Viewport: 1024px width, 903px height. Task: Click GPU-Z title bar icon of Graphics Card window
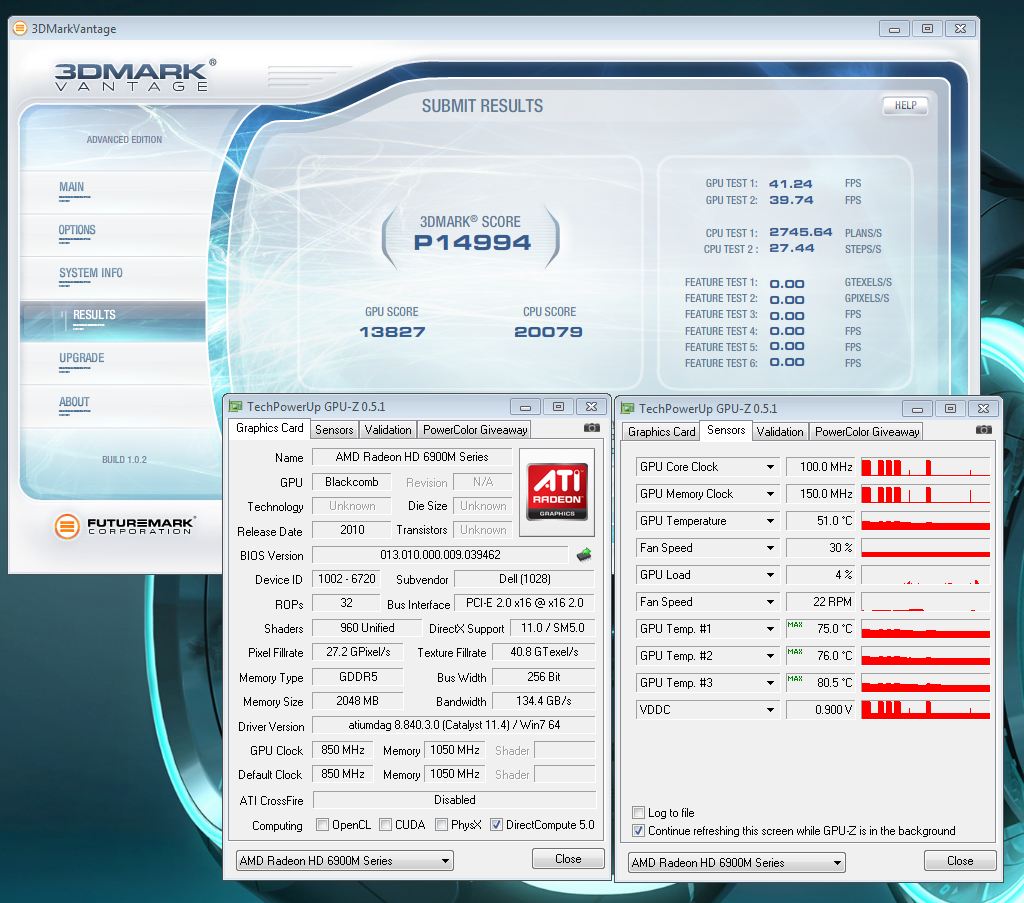[x=236, y=407]
